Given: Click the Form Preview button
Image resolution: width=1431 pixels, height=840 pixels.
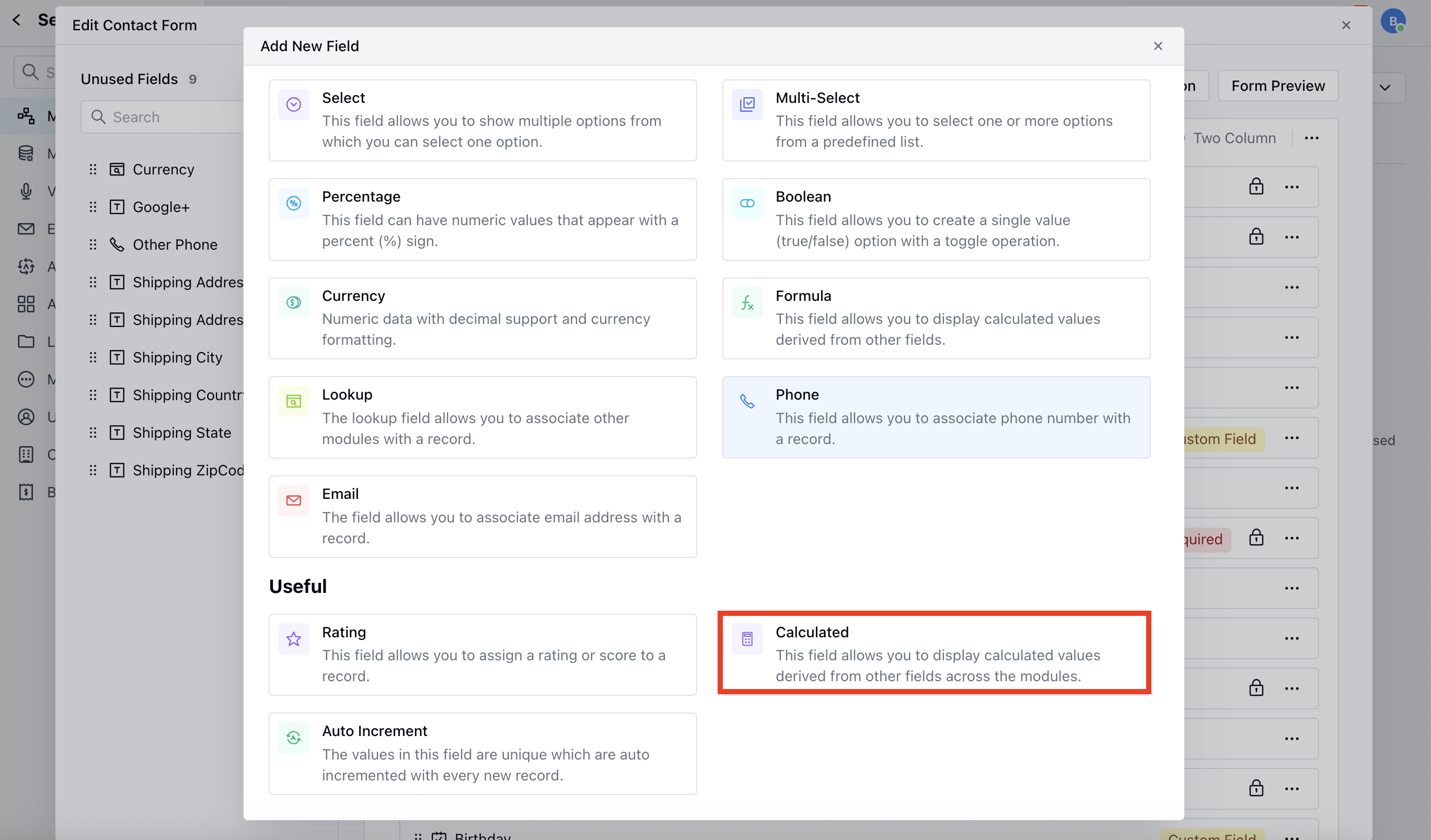Looking at the screenshot, I should (x=1278, y=86).
